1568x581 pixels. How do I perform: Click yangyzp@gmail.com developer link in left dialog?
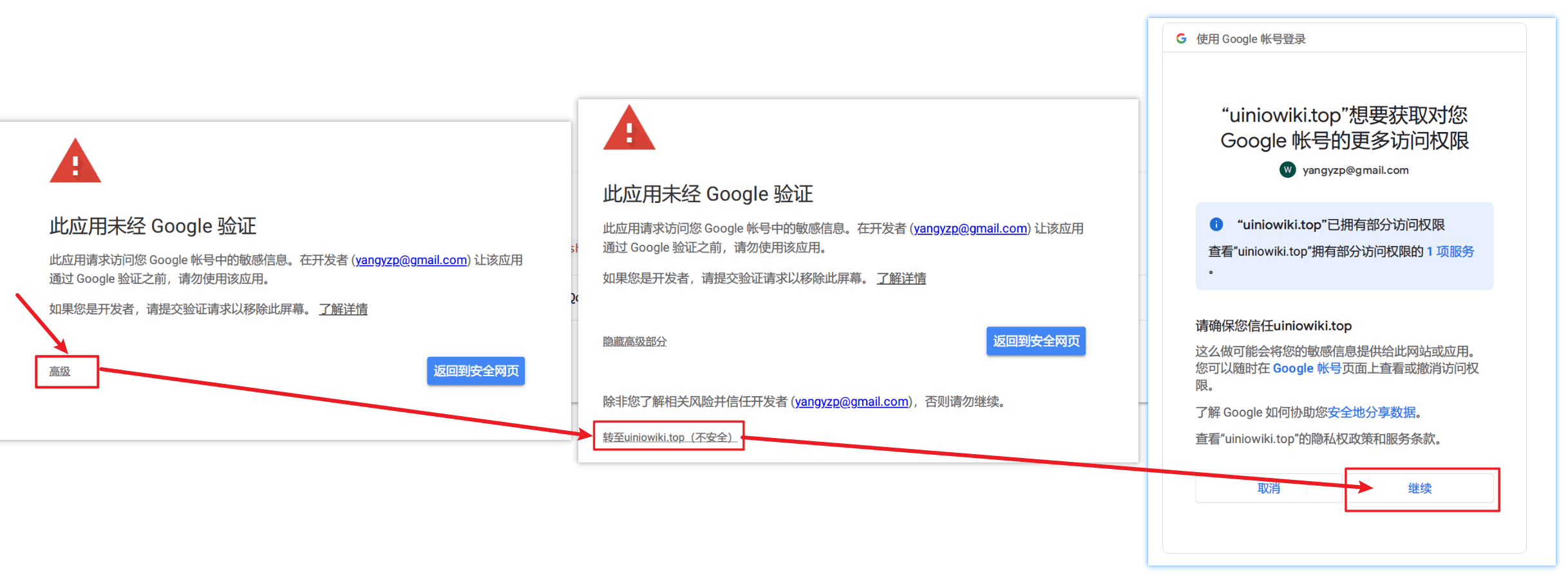tap(411, 260)
